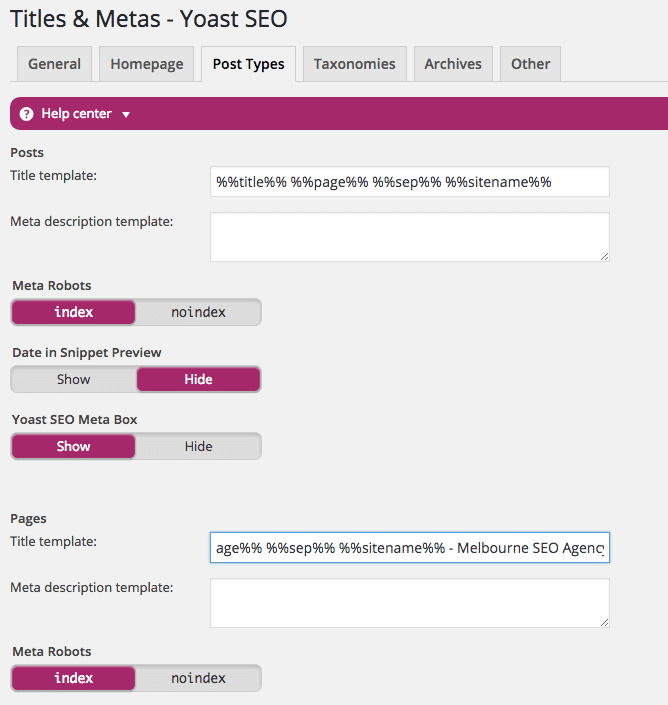Image resolution: width=668 pixels, height=705 pixels.
Task: Click the Pages Meta Robots label
Action: pyautogui.click(x=52, y=651)
